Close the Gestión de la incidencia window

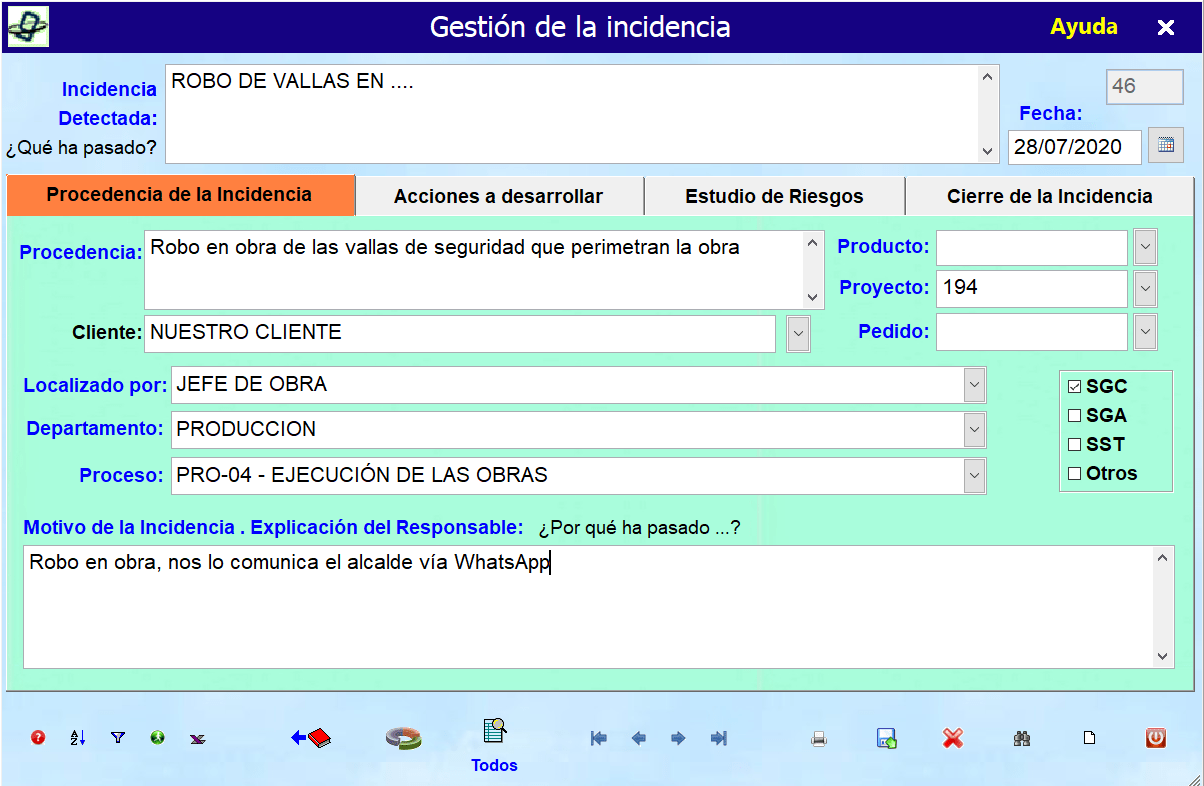(1166, 28)
